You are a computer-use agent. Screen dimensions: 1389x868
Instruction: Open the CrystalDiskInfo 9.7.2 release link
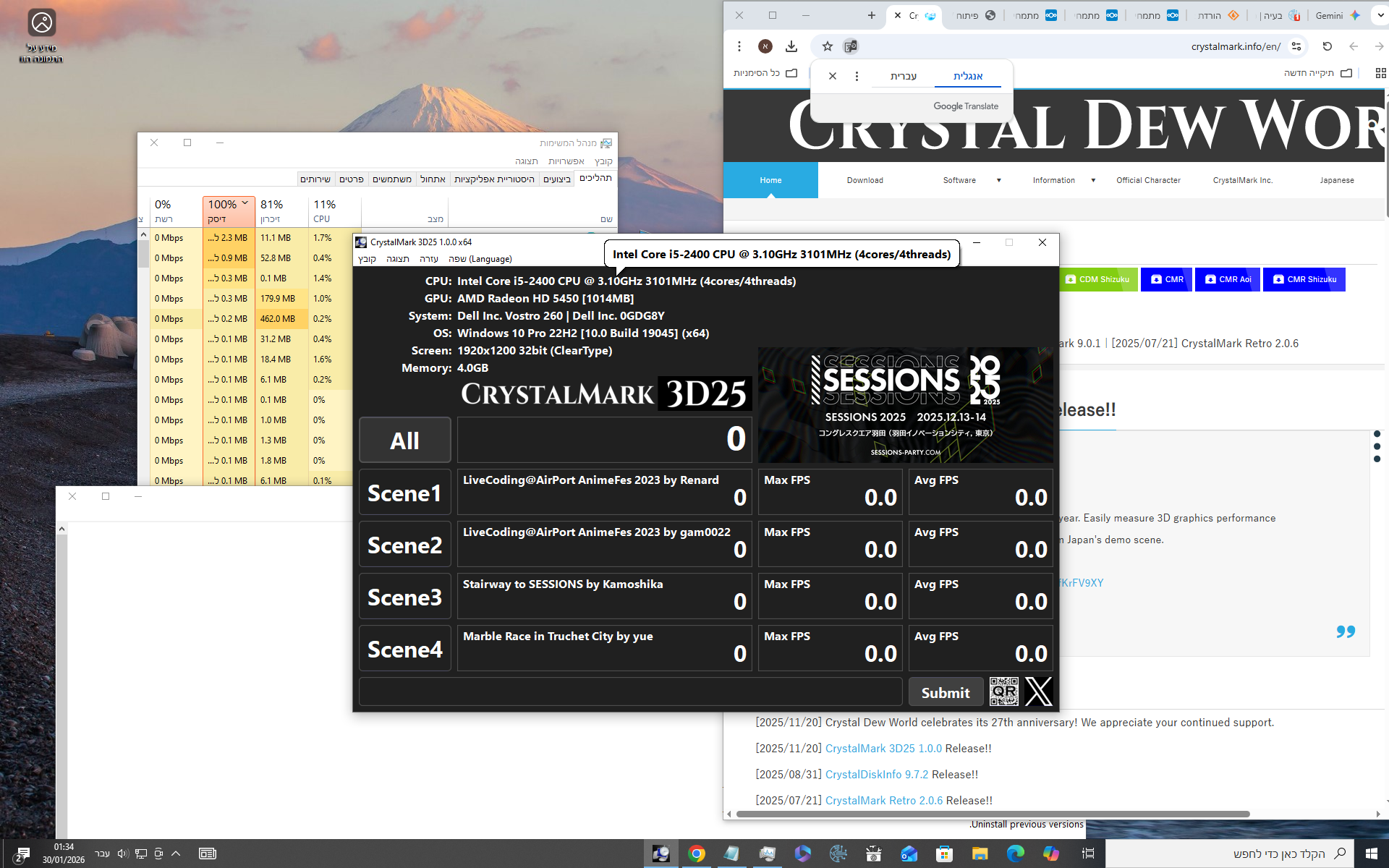pyautogui.click(x=878, y=774)
